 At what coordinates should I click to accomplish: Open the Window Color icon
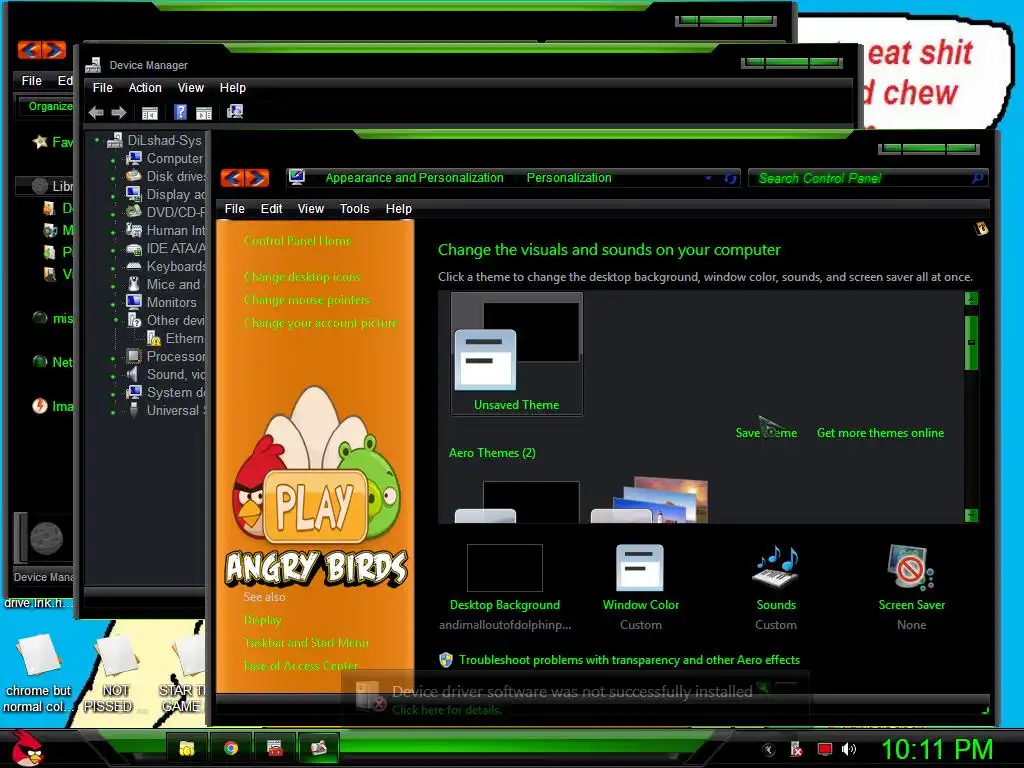[640, 568]
